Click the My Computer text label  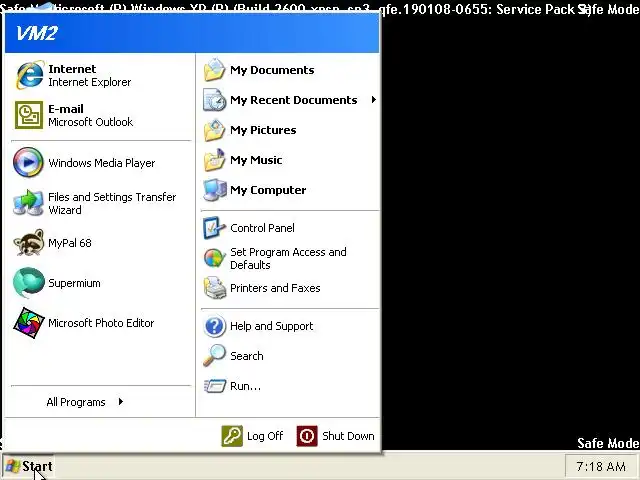pyautogui.click(x=268, y=190)
